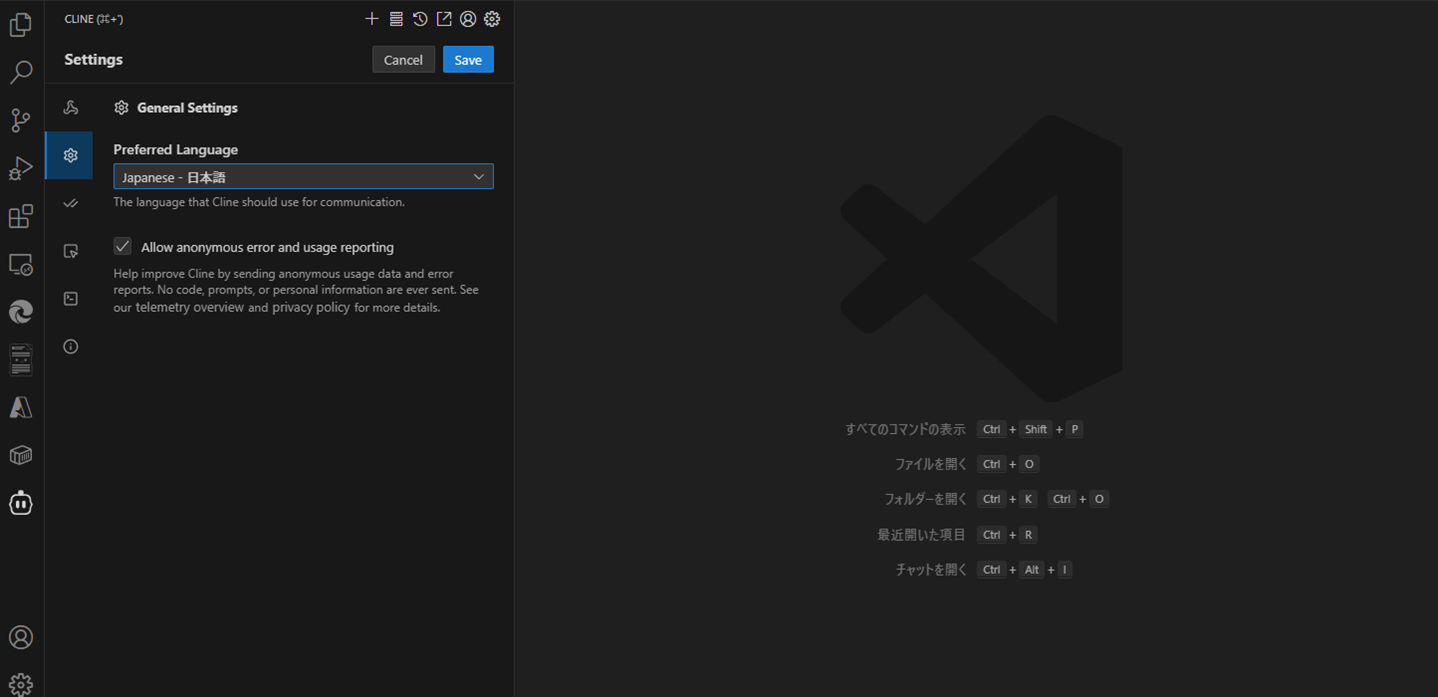Open the Search view in activity bar

[20, 72]
